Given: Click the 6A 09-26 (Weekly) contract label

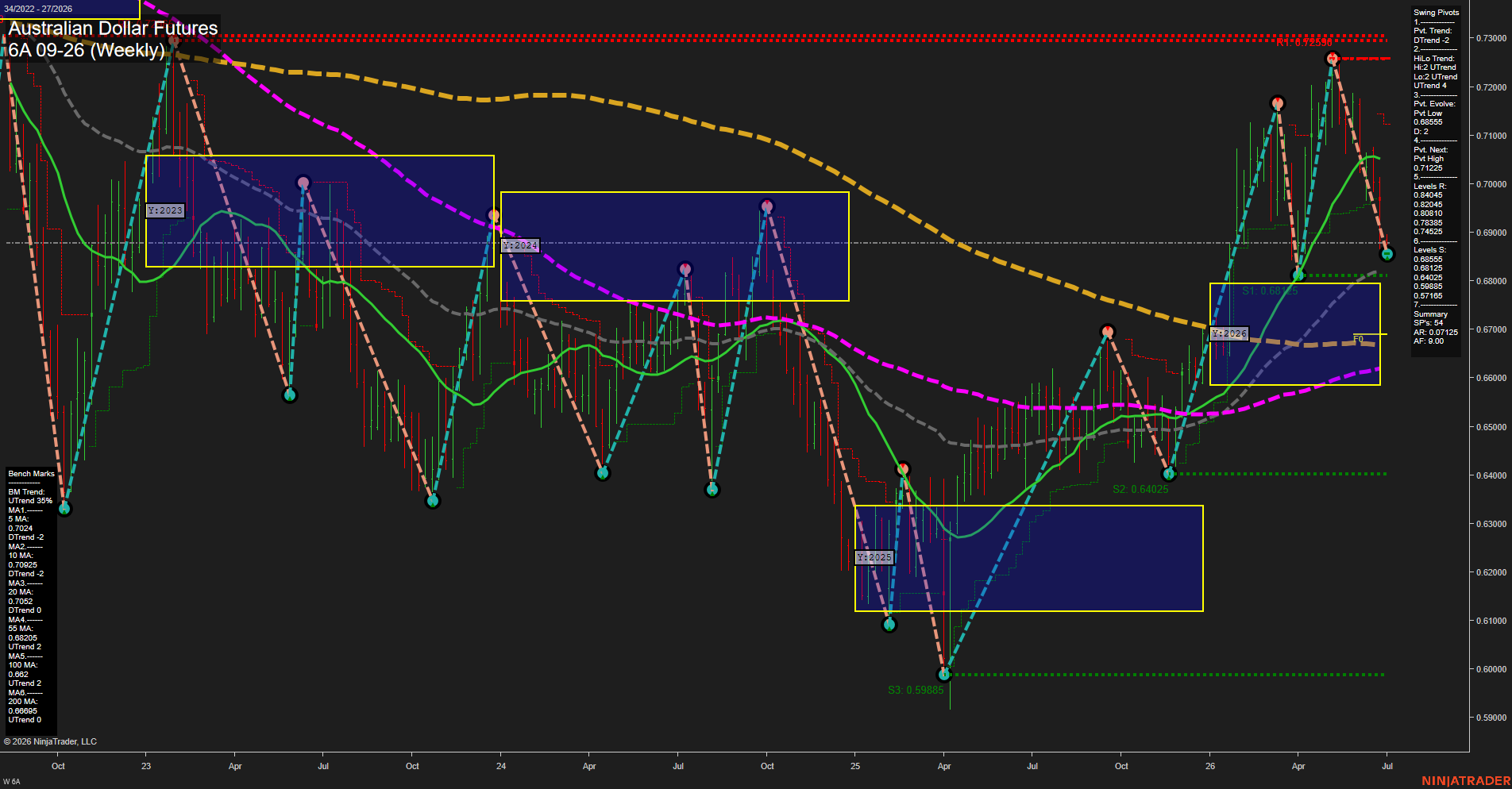Looking at the screenshot, I should 87,50.
